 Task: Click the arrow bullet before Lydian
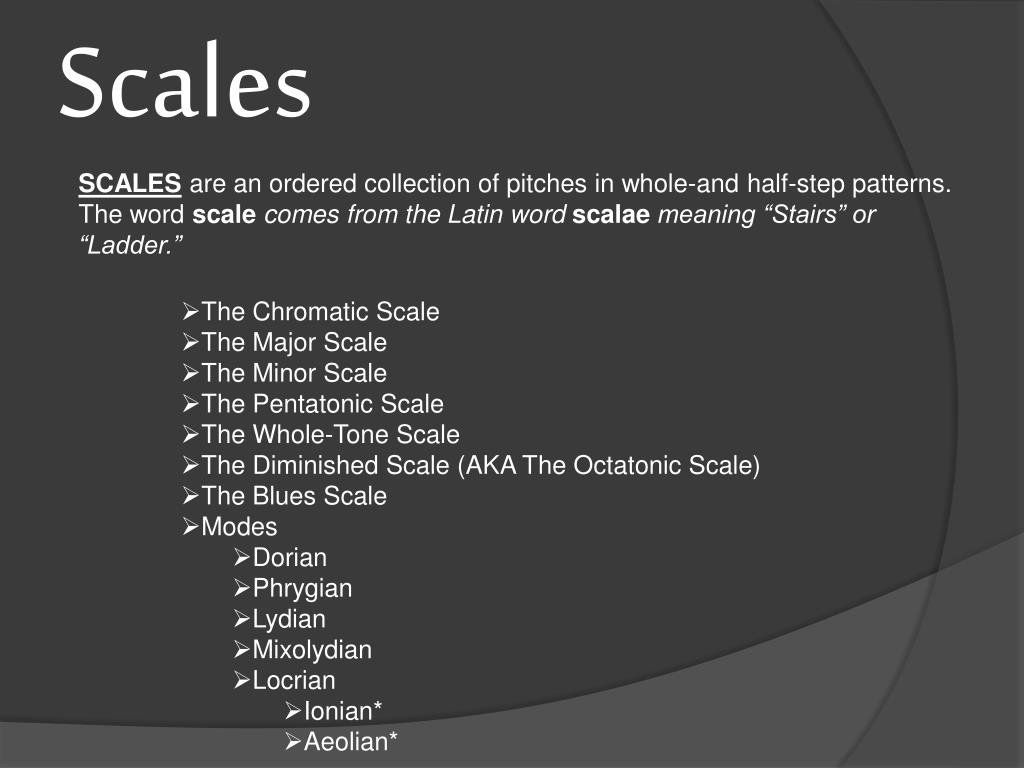pos(242,618)
